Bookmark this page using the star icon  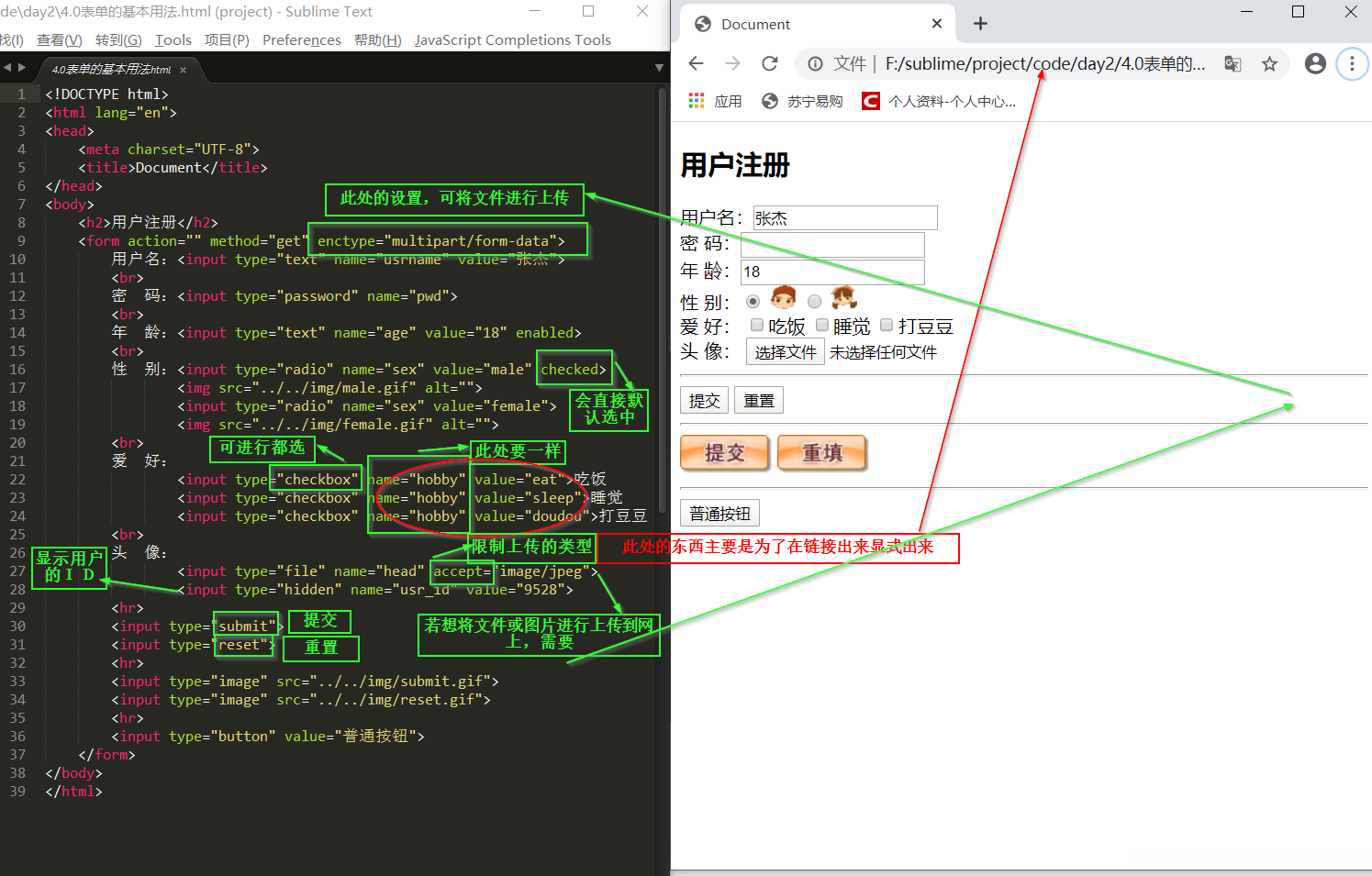pos(1269,63)
